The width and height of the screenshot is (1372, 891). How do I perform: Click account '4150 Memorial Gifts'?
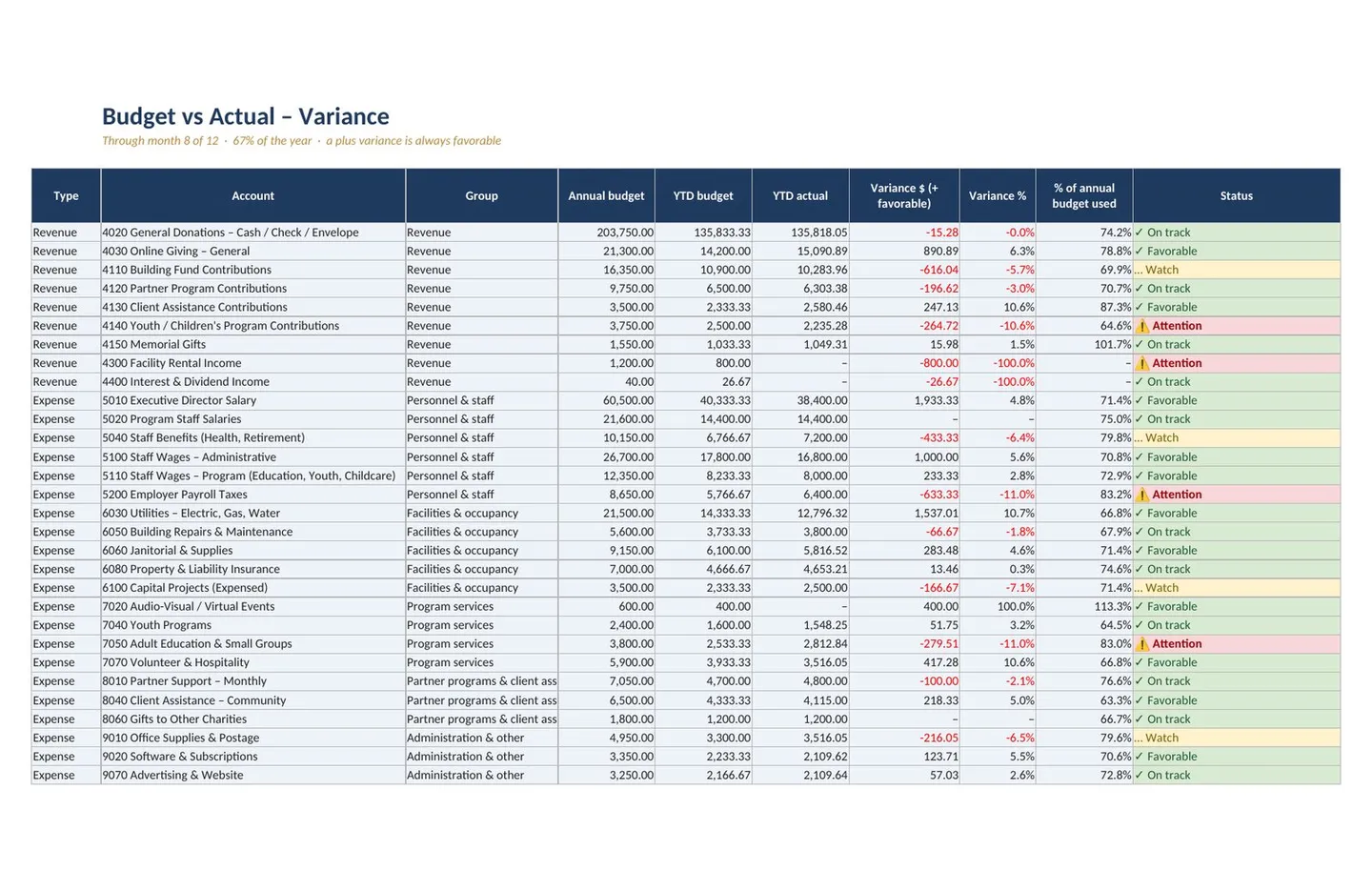(x=252, y=344)
